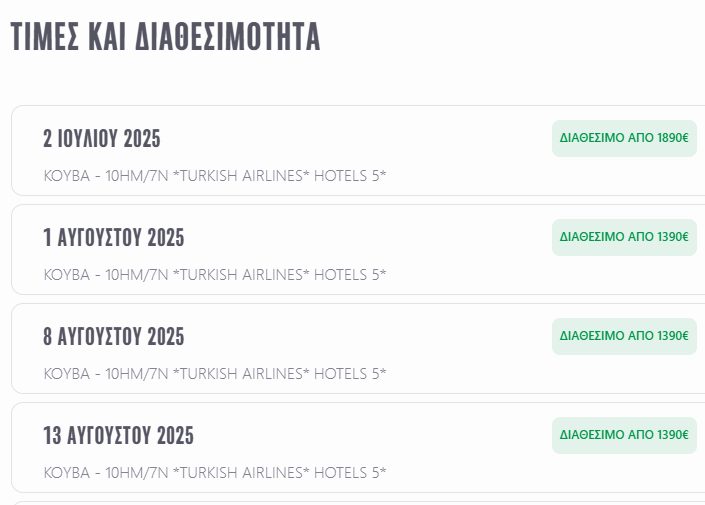Viewport: 705px width, 505px height.
Task: Select the 1390€ availability badge for 8 August
Action: coord(624,336)
